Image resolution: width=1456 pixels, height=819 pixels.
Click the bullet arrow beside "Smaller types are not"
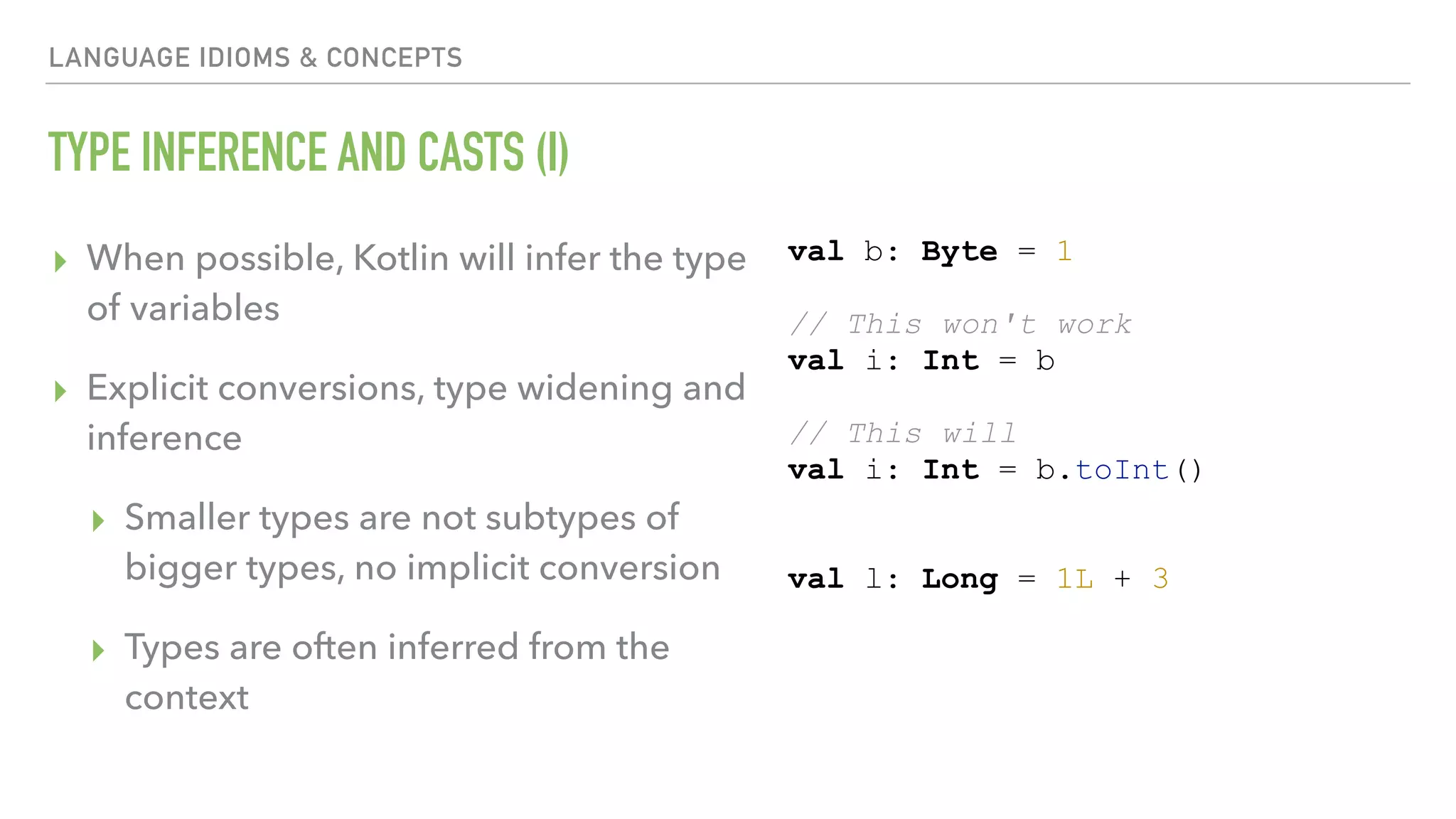[98, 521]
